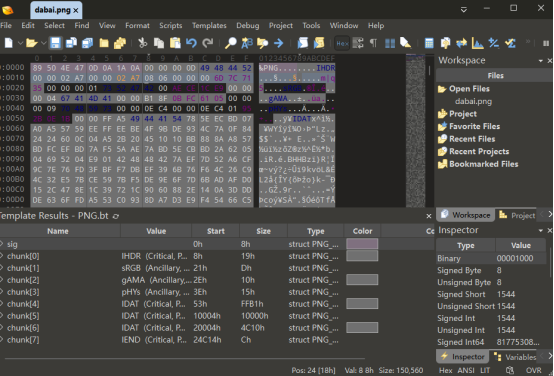Select dabai.png under Open Files
Screen dimensions: 554x376
pyautogui.click(x=473, y=101)
